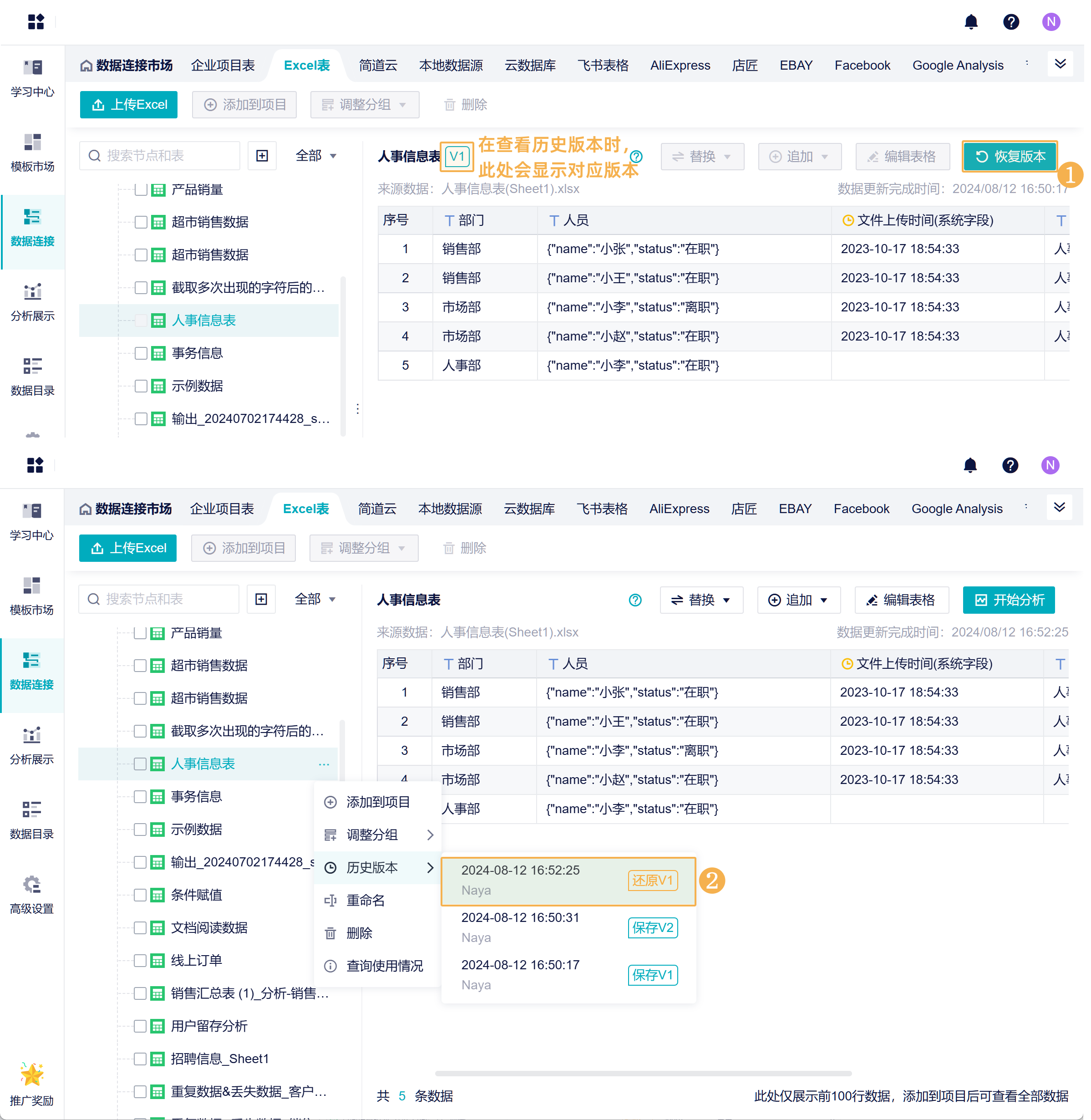
Task: Open 分析展示 in the lower view sidebar
Action: (x=31, y=746)
